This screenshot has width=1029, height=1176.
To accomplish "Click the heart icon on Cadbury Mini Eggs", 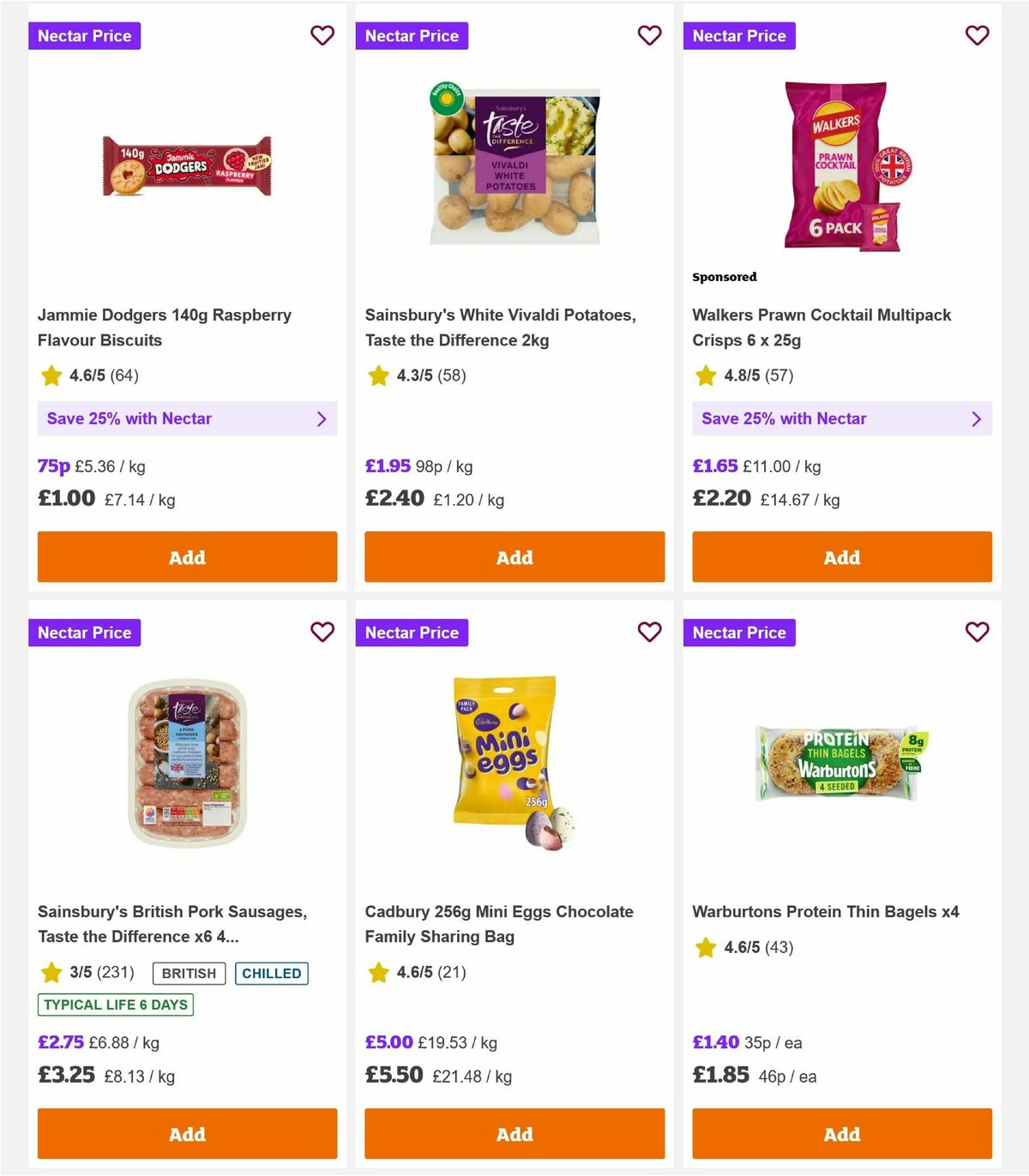I will [650, 633].
